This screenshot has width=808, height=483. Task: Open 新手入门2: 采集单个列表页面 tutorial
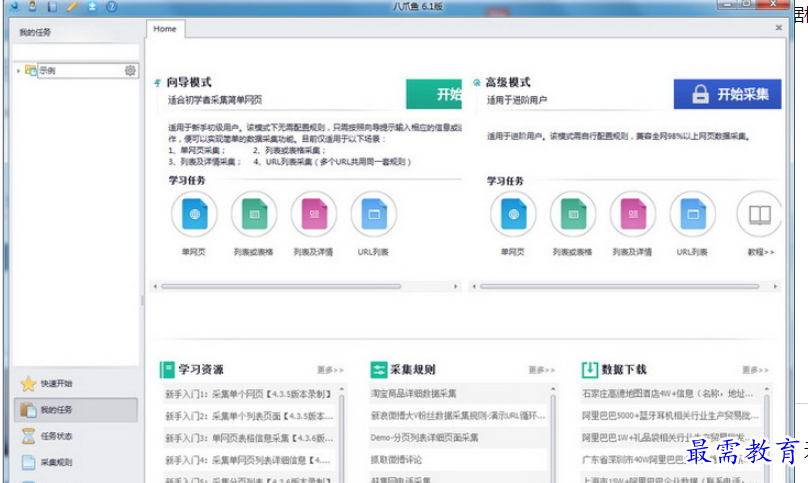(x=249, y=416)
